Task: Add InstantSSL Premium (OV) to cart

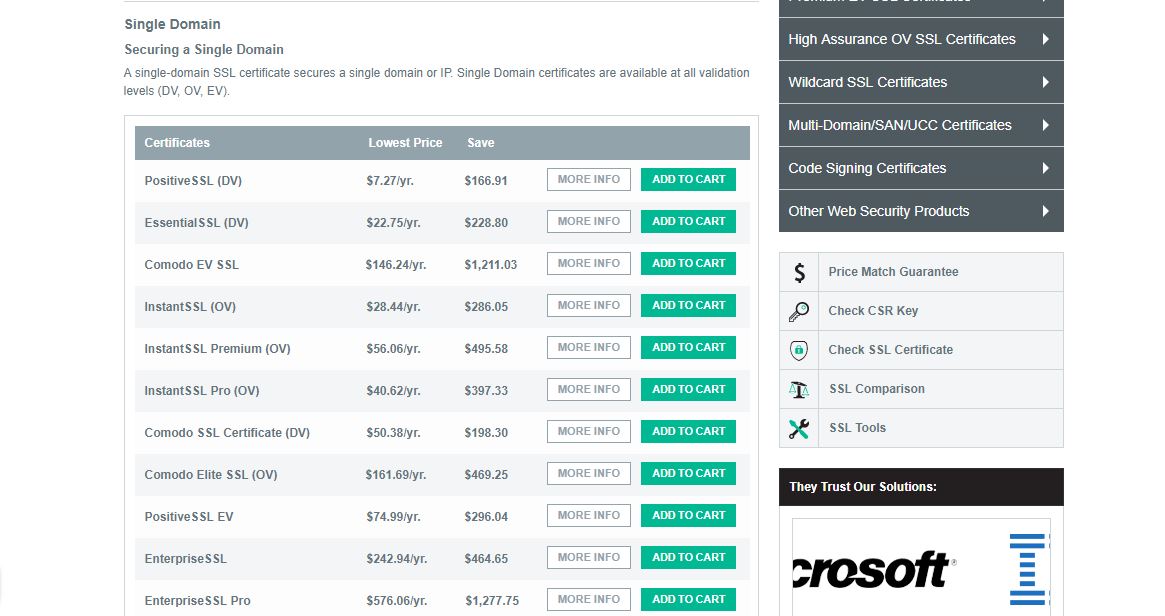Action: (x=688, y=347)
